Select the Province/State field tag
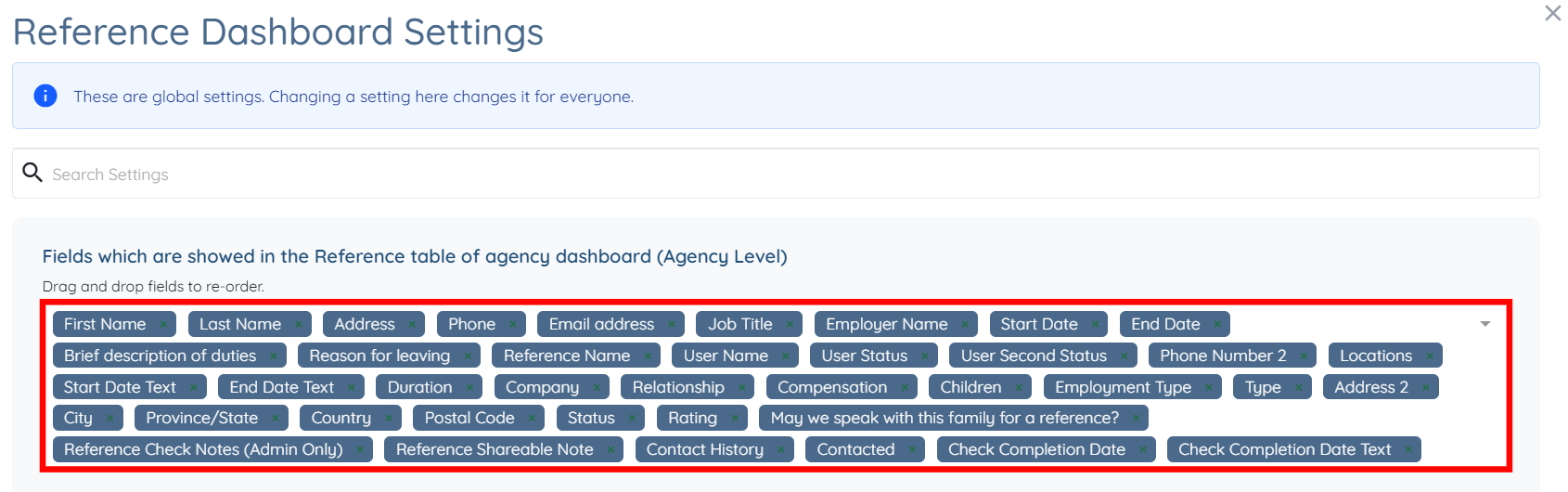Viewport: 1568px width, 492px height. tap(212, 419)
